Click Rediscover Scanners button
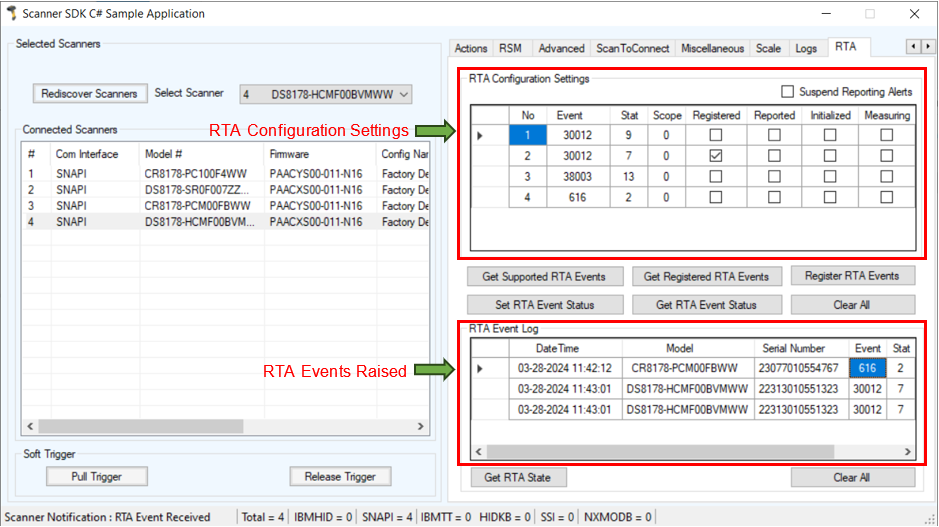Screen dimensions: 939x527 tap(89, 94)
